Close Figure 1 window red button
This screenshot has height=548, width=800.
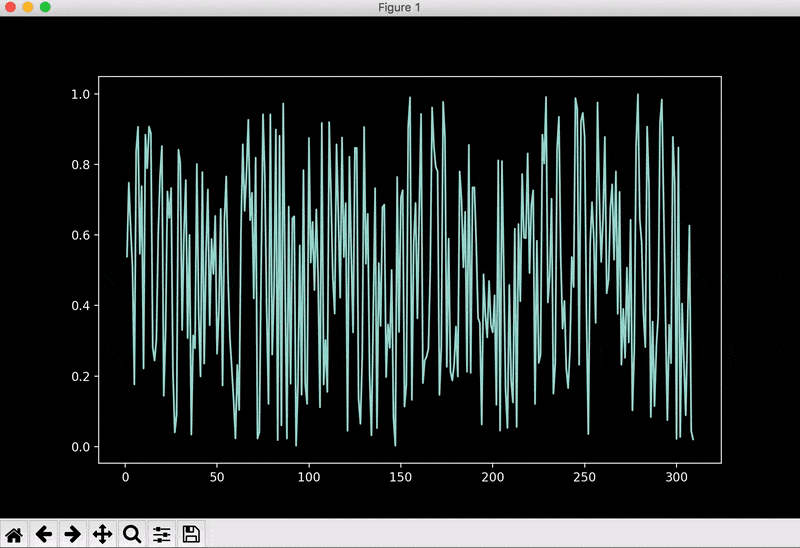[x=10, y=7]
